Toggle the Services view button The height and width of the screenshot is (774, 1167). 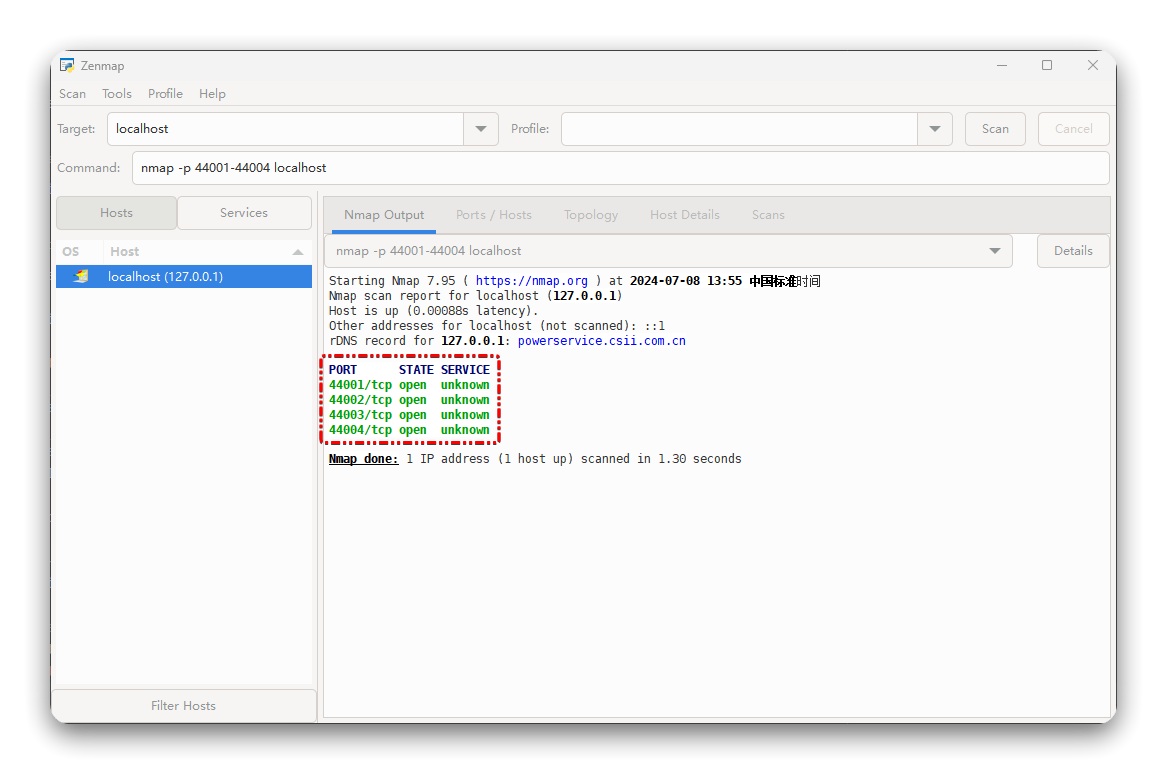click(x=244, y=213)
